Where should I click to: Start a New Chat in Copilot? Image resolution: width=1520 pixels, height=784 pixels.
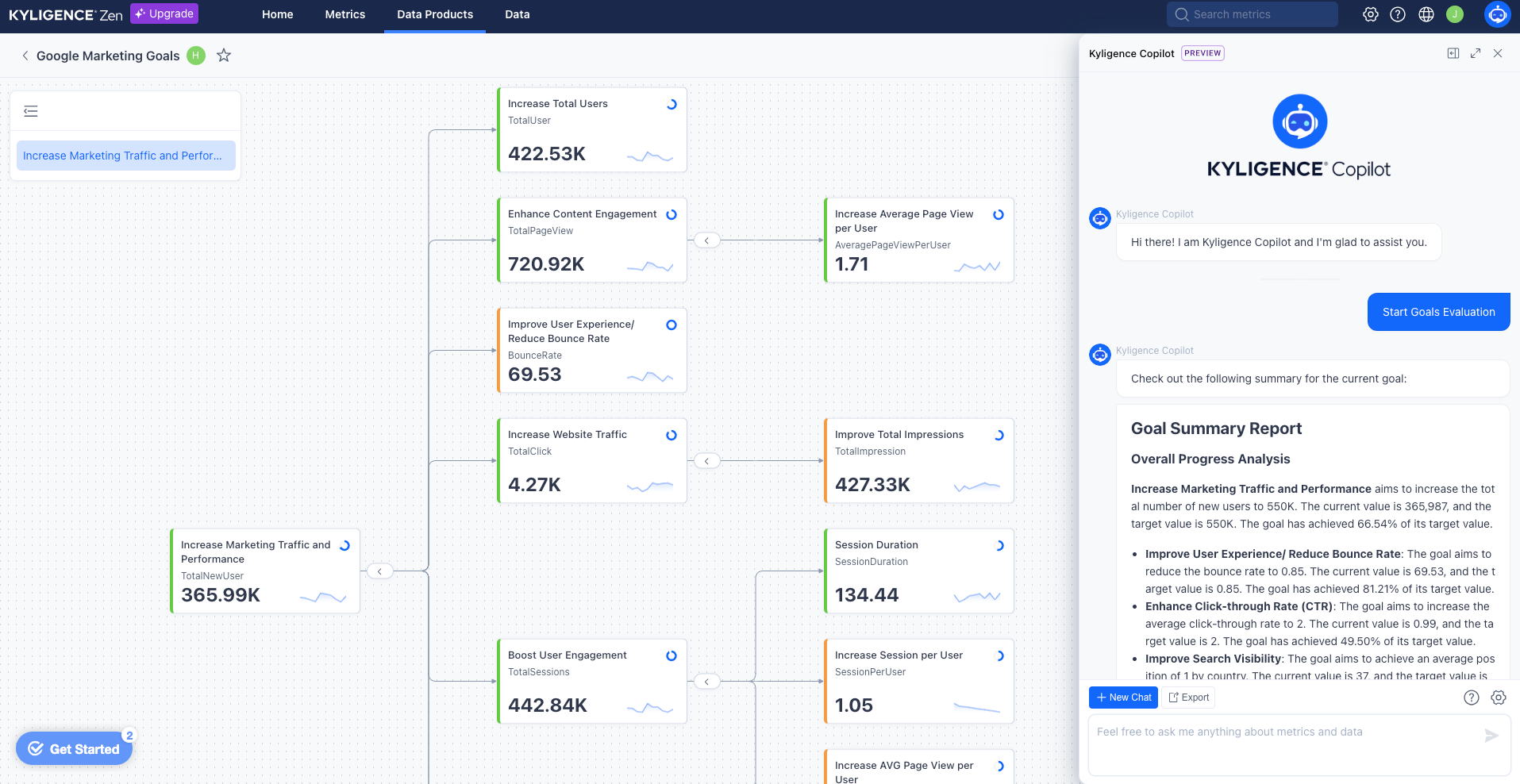(1123, 698)
